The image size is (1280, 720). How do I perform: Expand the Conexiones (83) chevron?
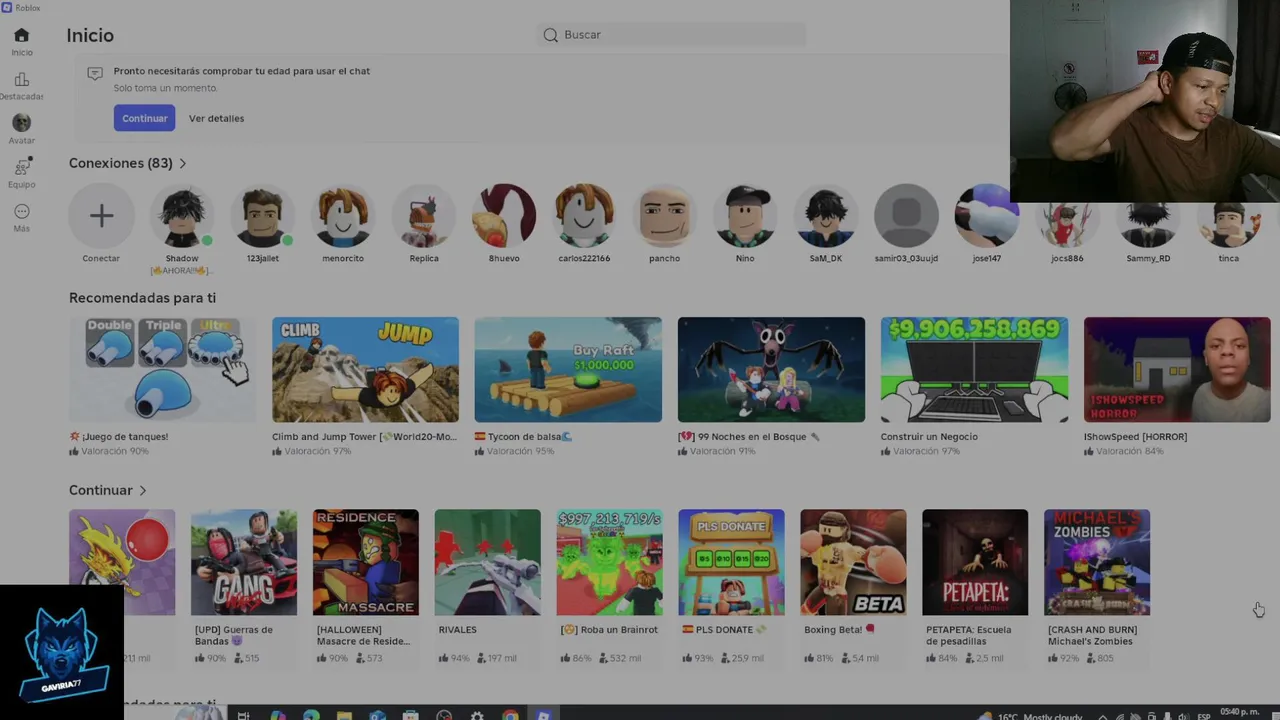pos(182,163)
